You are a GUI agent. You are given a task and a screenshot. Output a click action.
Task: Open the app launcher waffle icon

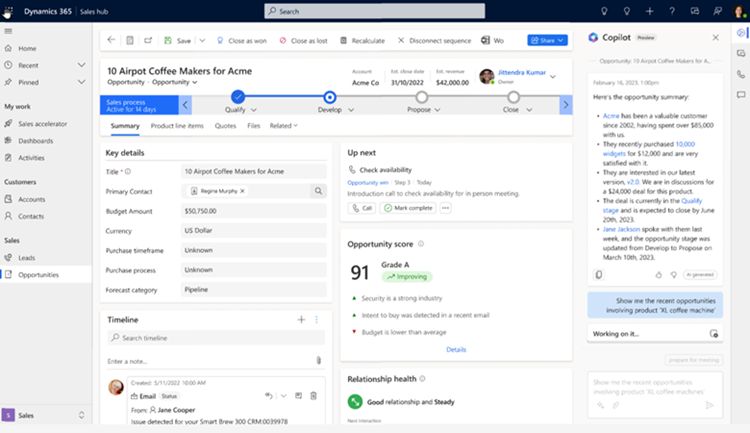tap(8, 11)
